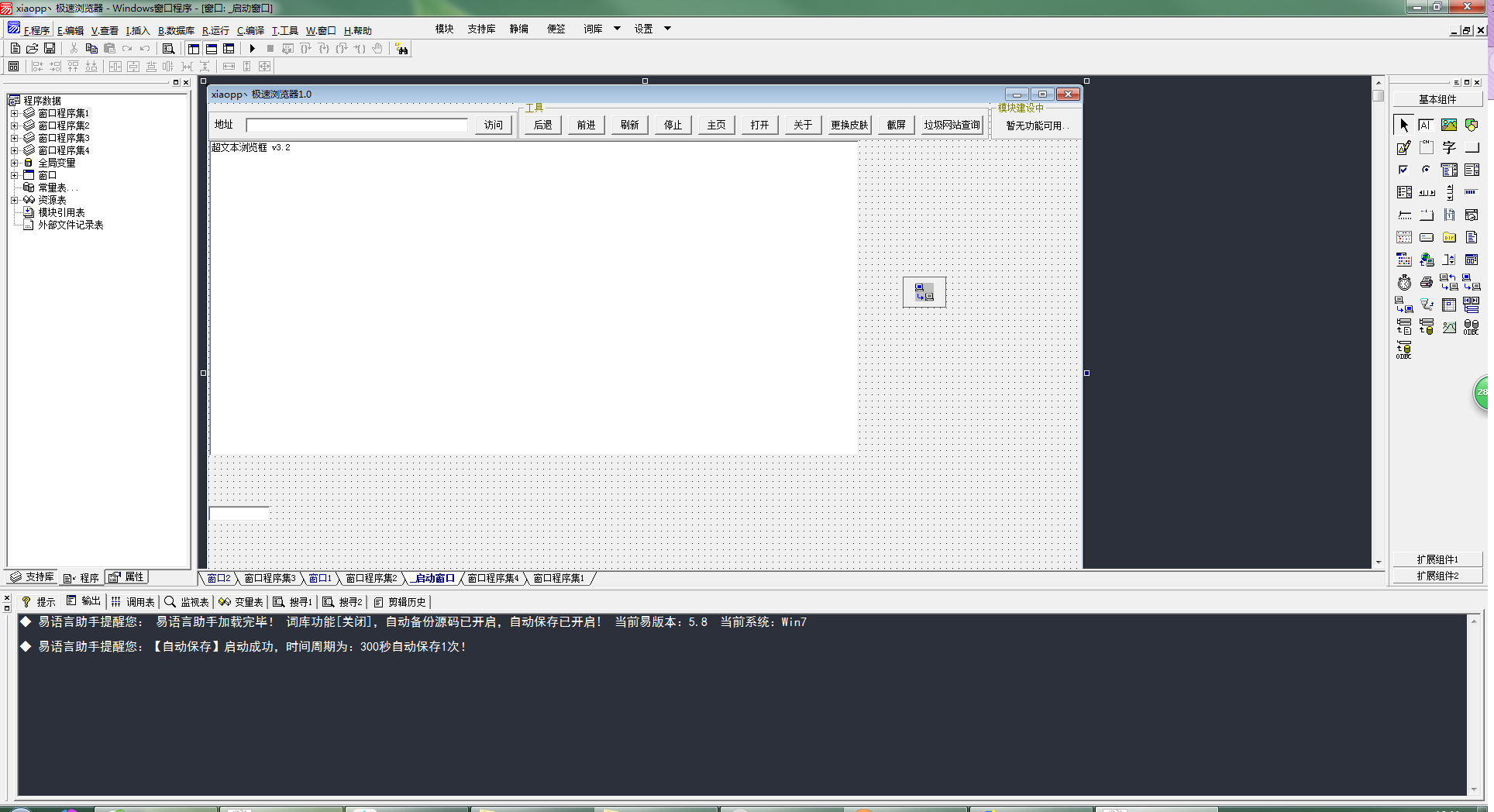Expand the 窗口程序集2 tree node

click(14, 126)
